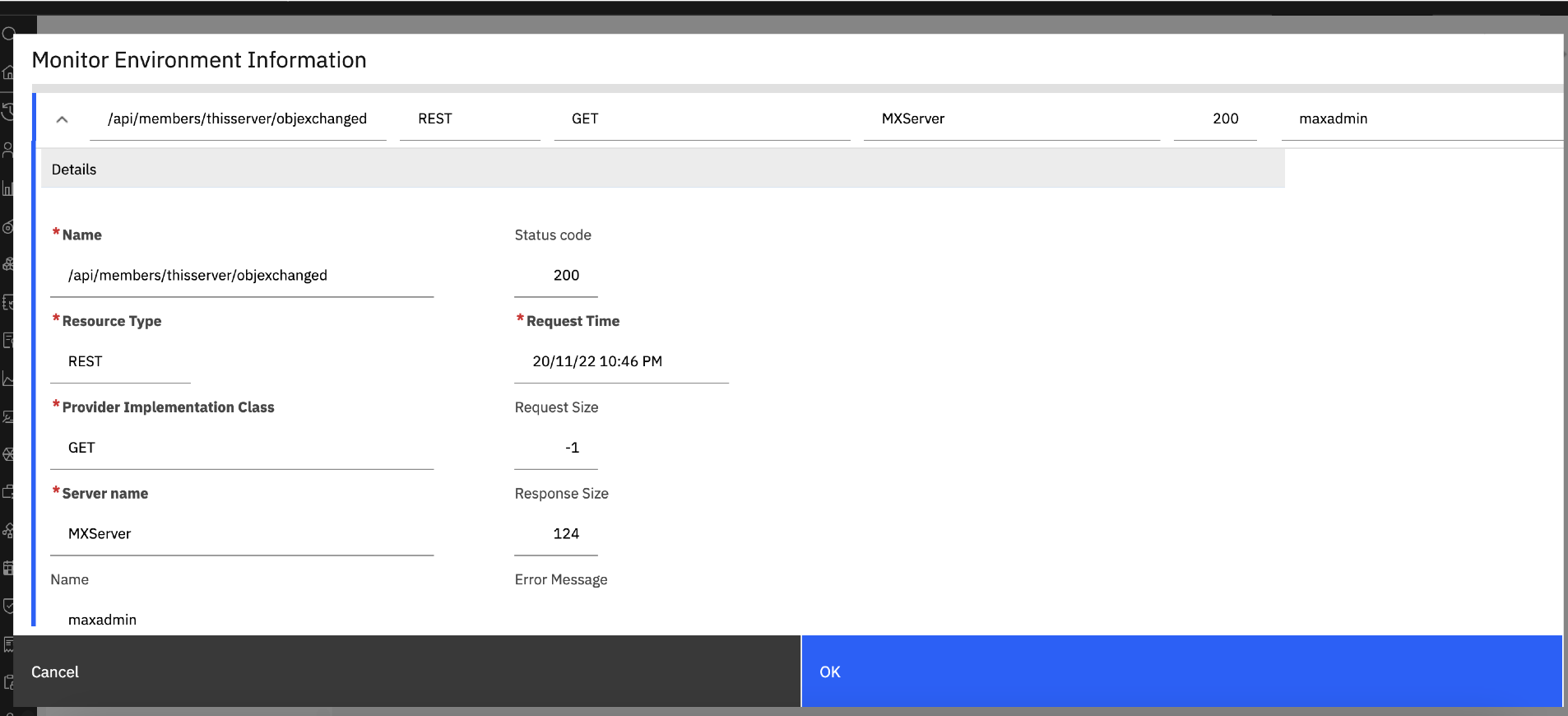Focus the Request Size field showing -1
Screen dimensions: 1568x716
(556, 448)
